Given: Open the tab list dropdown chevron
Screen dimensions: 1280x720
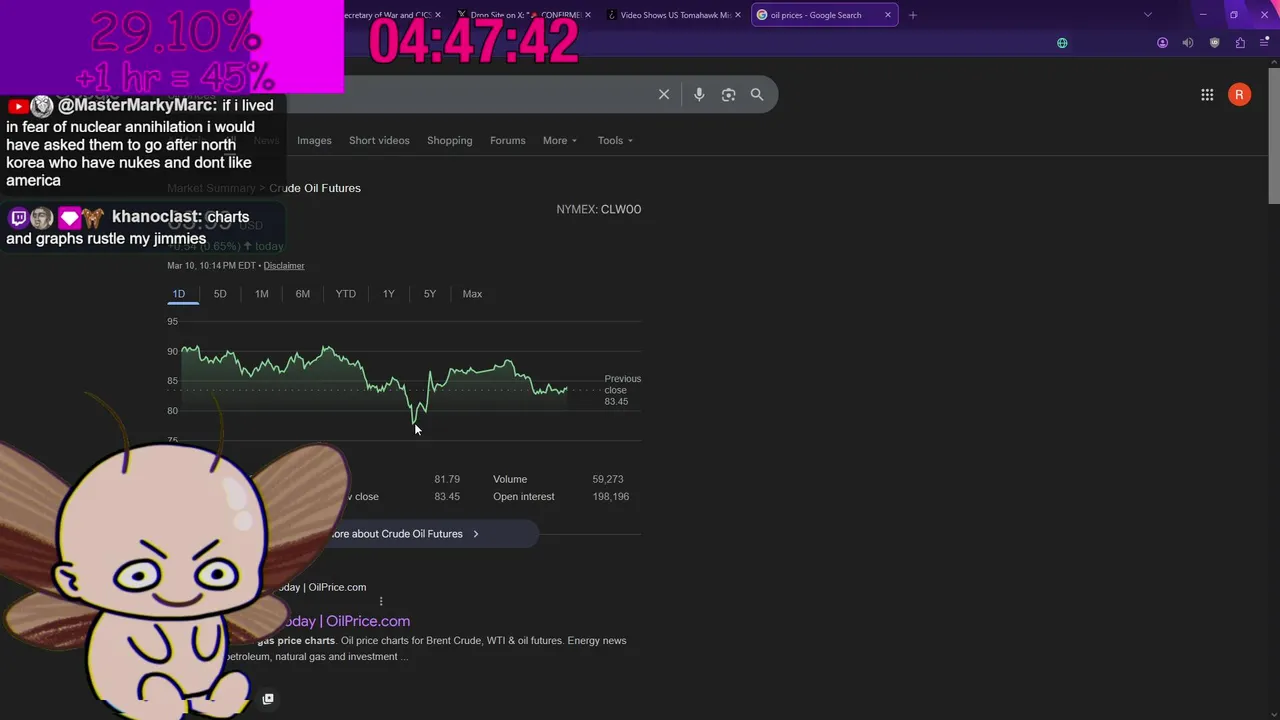Looking at the screenshot, I should point(1147,15).
